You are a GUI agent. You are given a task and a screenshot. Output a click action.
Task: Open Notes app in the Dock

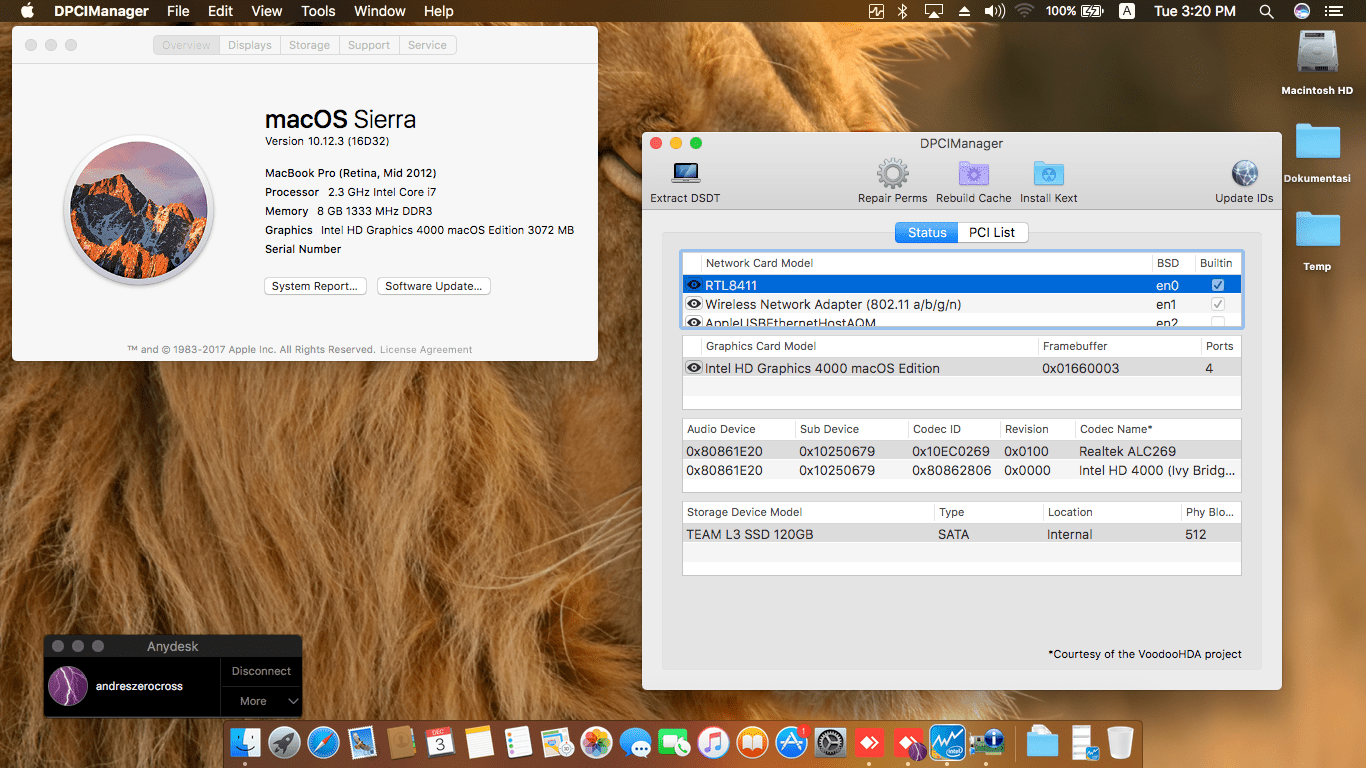(479, 742)
